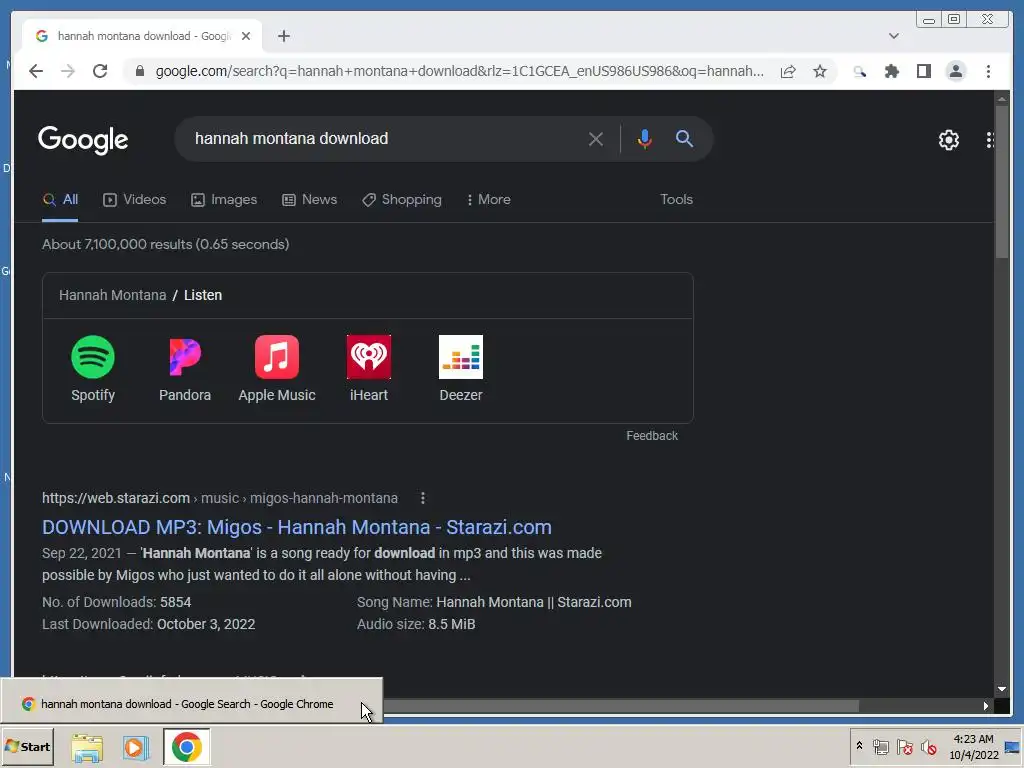Screen dimensions: 1024x768
Task: Expand the More search categories
Action: point(488,200)
